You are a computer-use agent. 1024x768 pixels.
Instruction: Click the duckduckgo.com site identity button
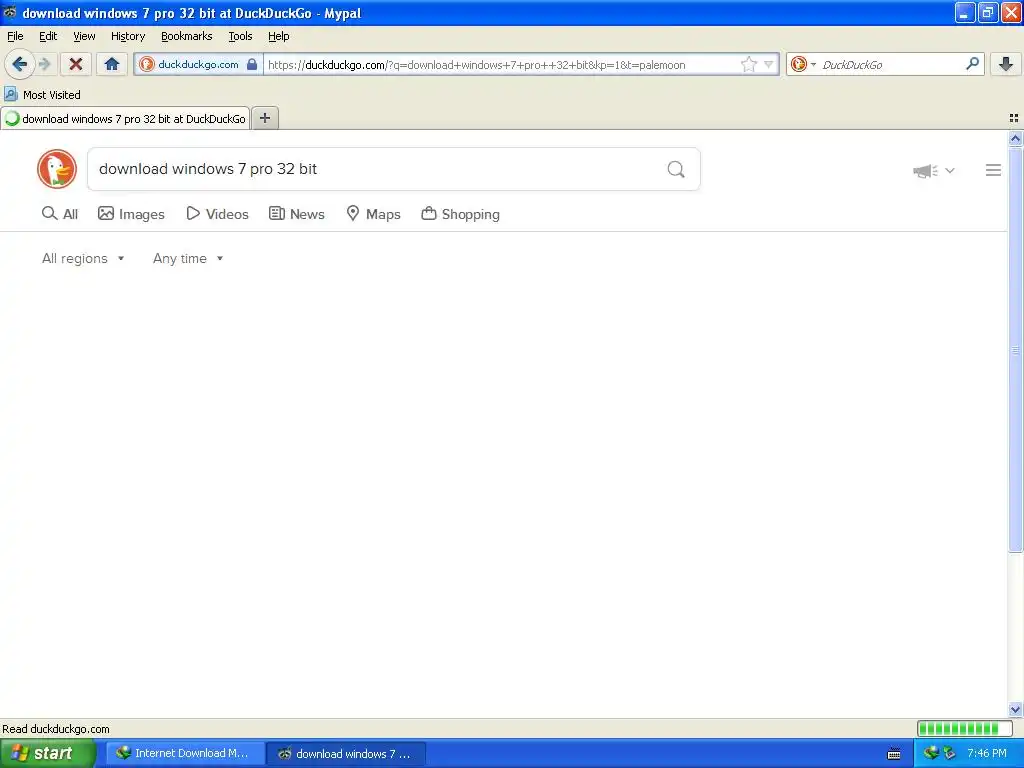point(198,64)
